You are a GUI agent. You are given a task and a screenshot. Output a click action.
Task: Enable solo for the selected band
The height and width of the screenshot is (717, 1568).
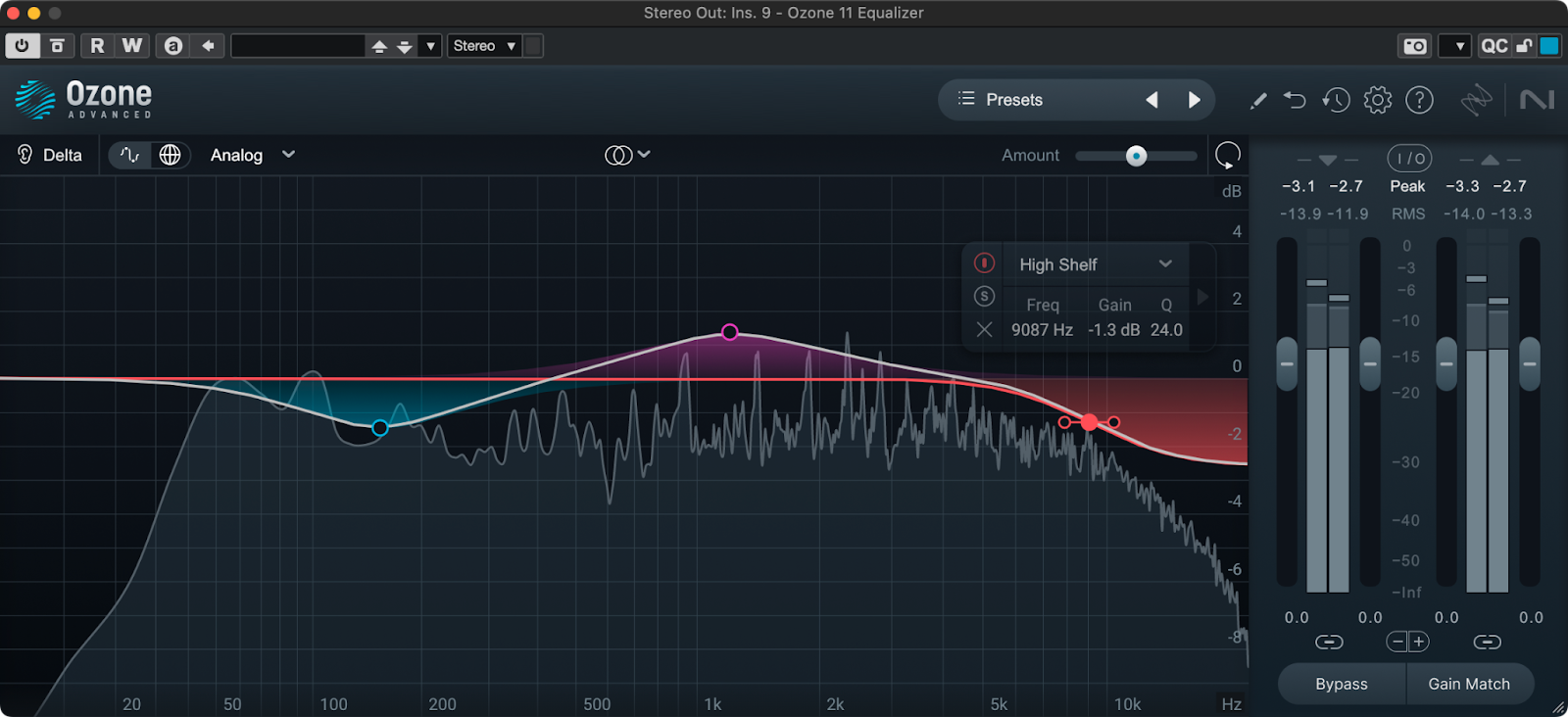(984, 297)
